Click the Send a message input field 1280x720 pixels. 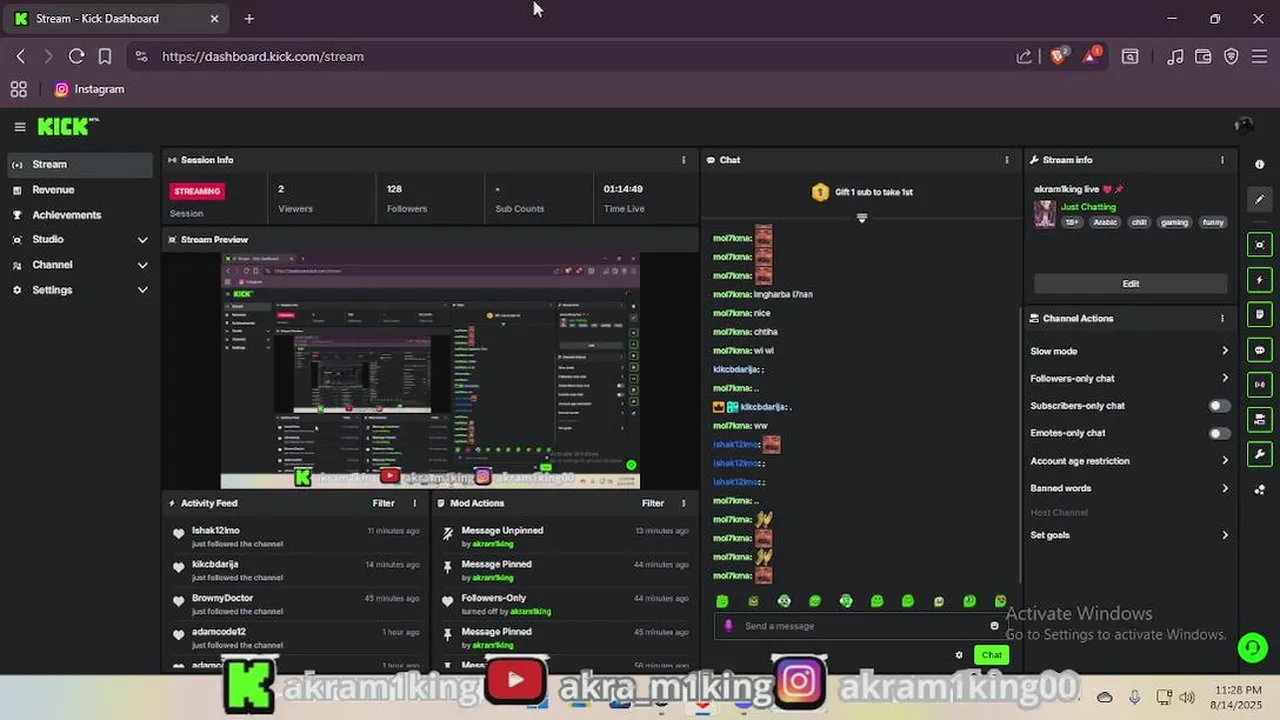[860, 626]
